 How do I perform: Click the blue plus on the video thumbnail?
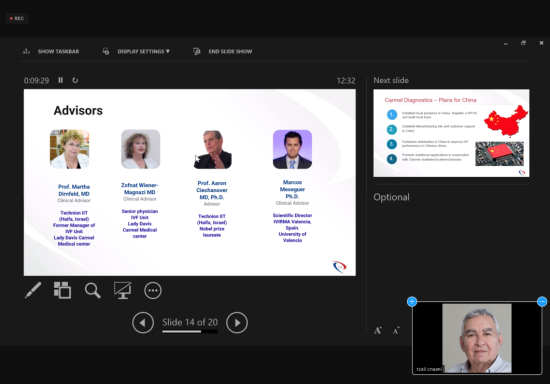tap(412, 301)
